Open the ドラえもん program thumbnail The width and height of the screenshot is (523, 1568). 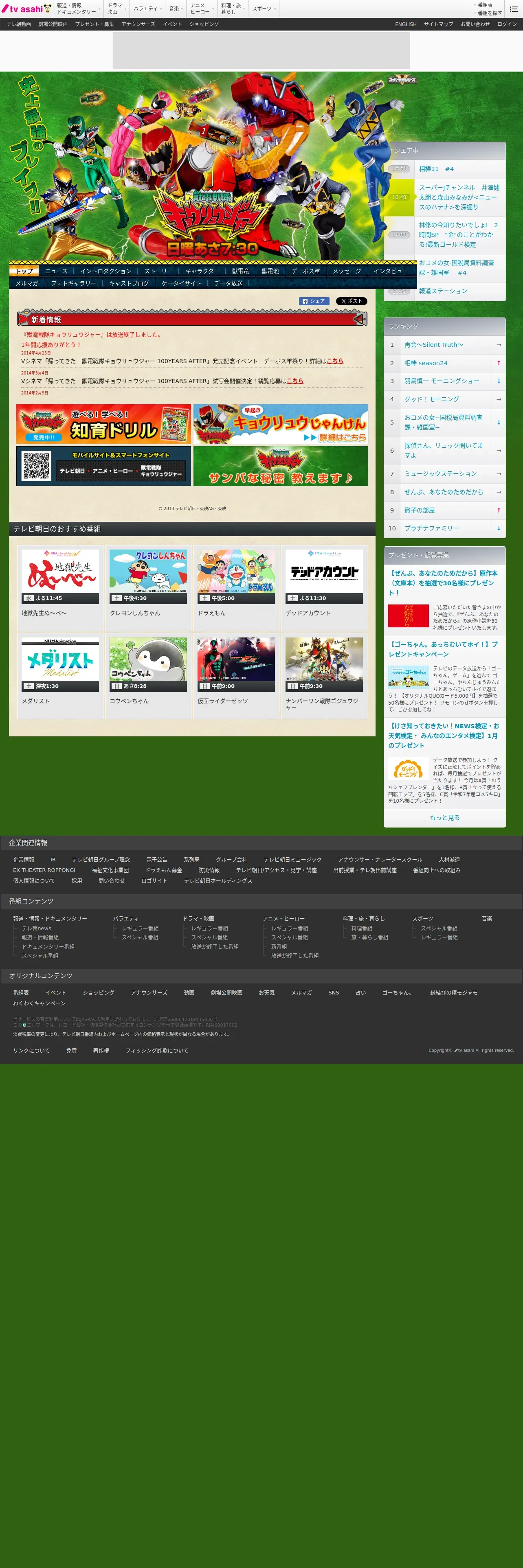pos(236,576)
